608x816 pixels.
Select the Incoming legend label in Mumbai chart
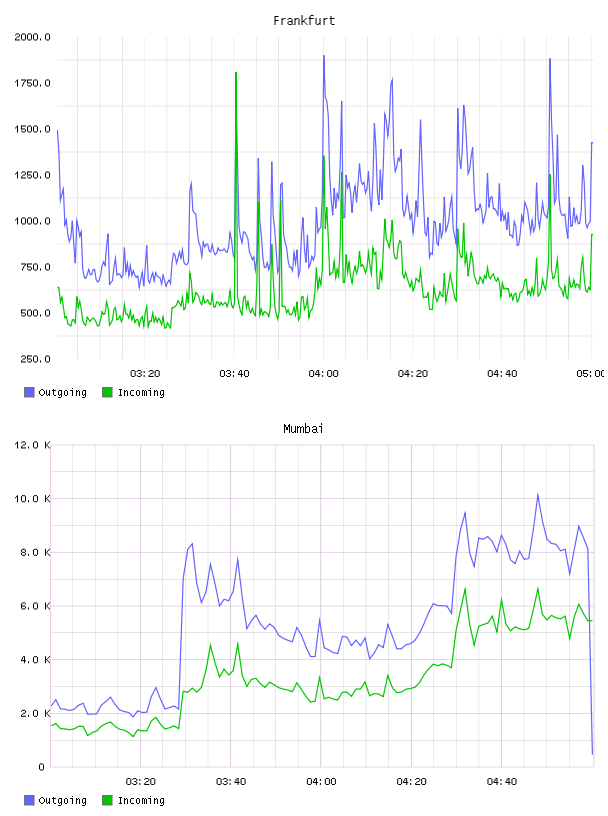tap(141, 801)
